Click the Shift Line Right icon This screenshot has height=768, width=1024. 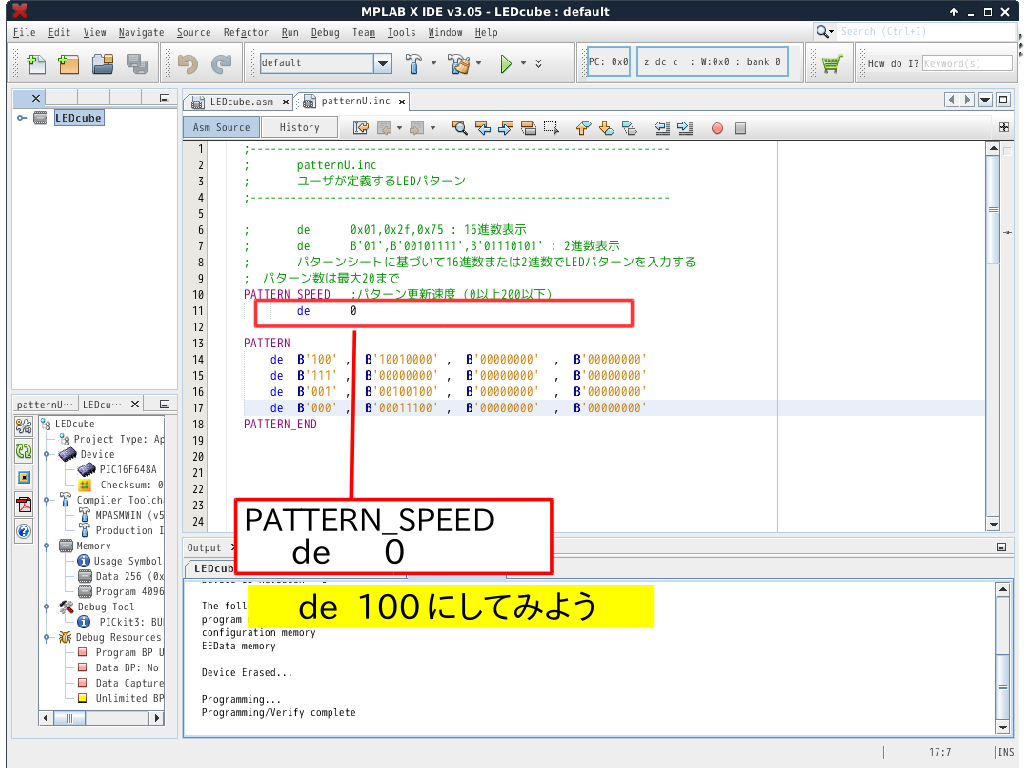(685, 128)
